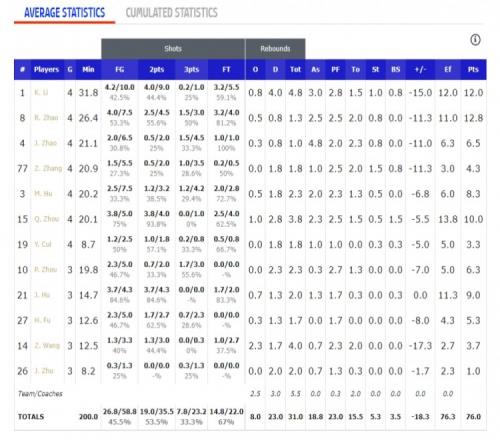Open the info icon above the table
The image size is (500, 440).
(475, 40)
